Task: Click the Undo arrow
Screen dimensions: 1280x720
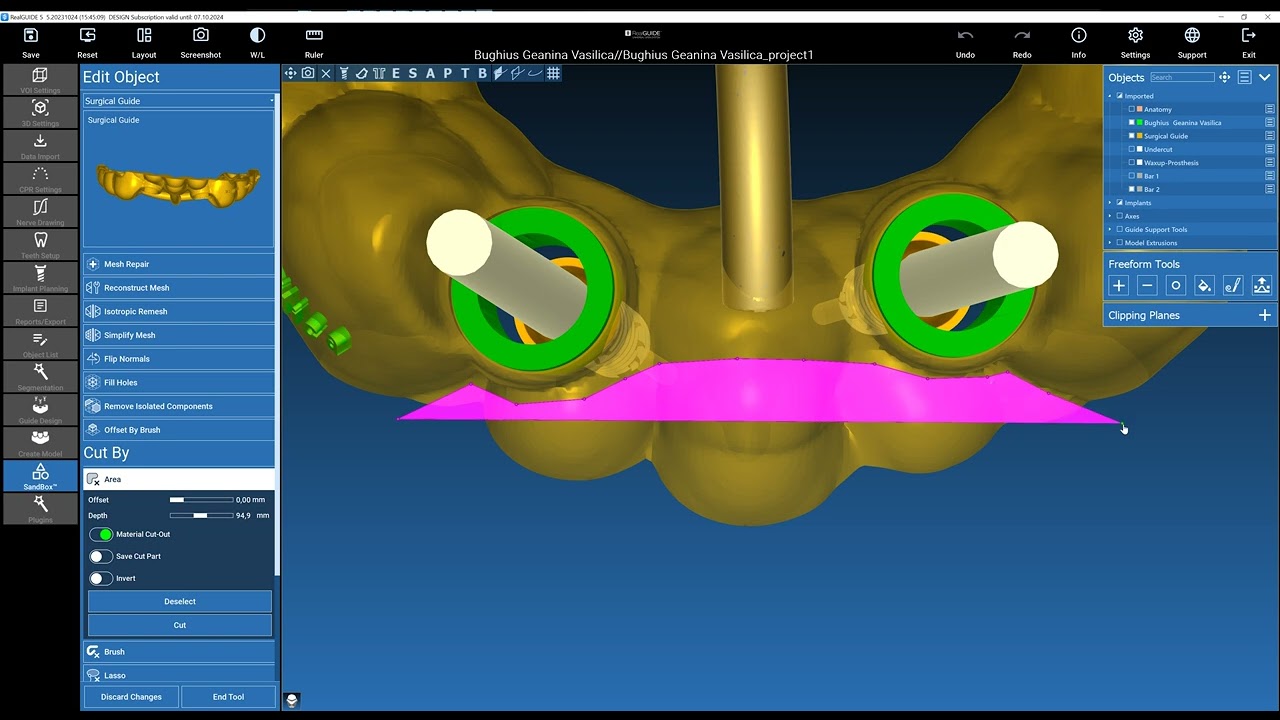Action: [x=965, y=36]
